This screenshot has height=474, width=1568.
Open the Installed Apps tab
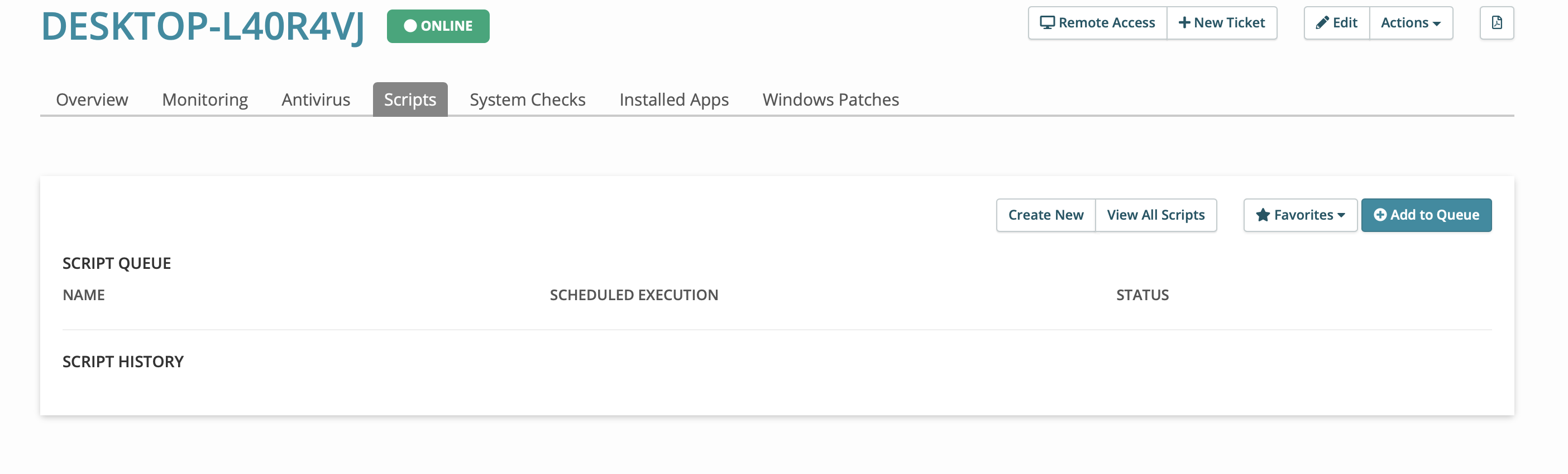point(674,99)
